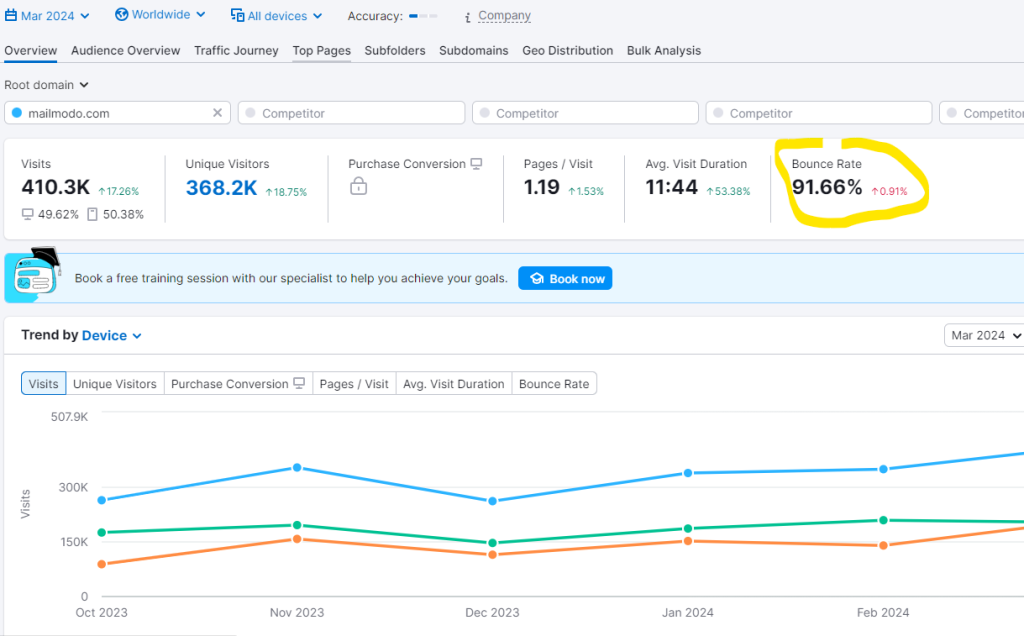The image size is (1024, 636).
Task: Switch the trend chart to Unique Visitors
Action: [115, 384]
